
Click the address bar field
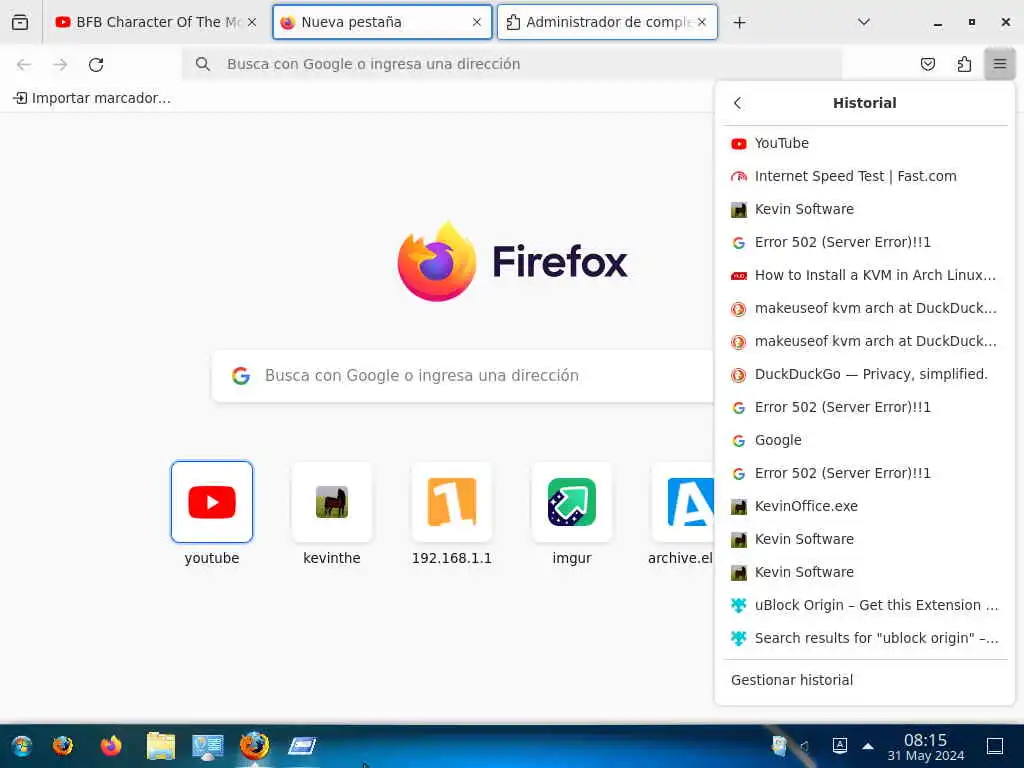coord(512,64)
